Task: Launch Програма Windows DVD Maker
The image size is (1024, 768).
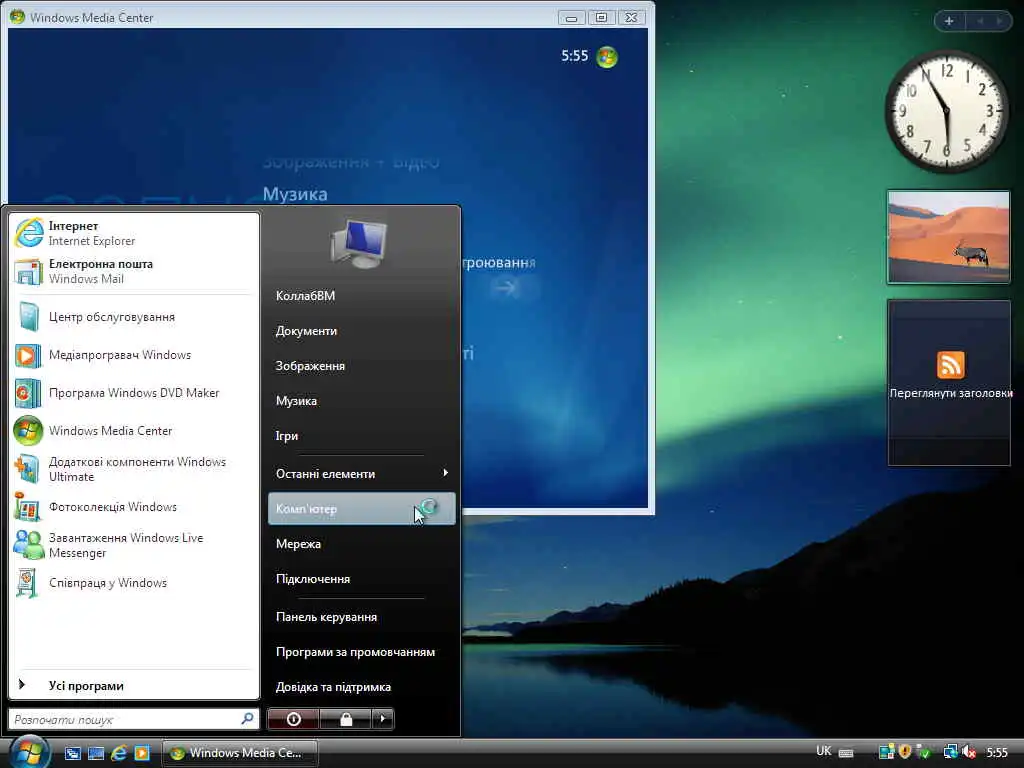Action: [134, 392]
